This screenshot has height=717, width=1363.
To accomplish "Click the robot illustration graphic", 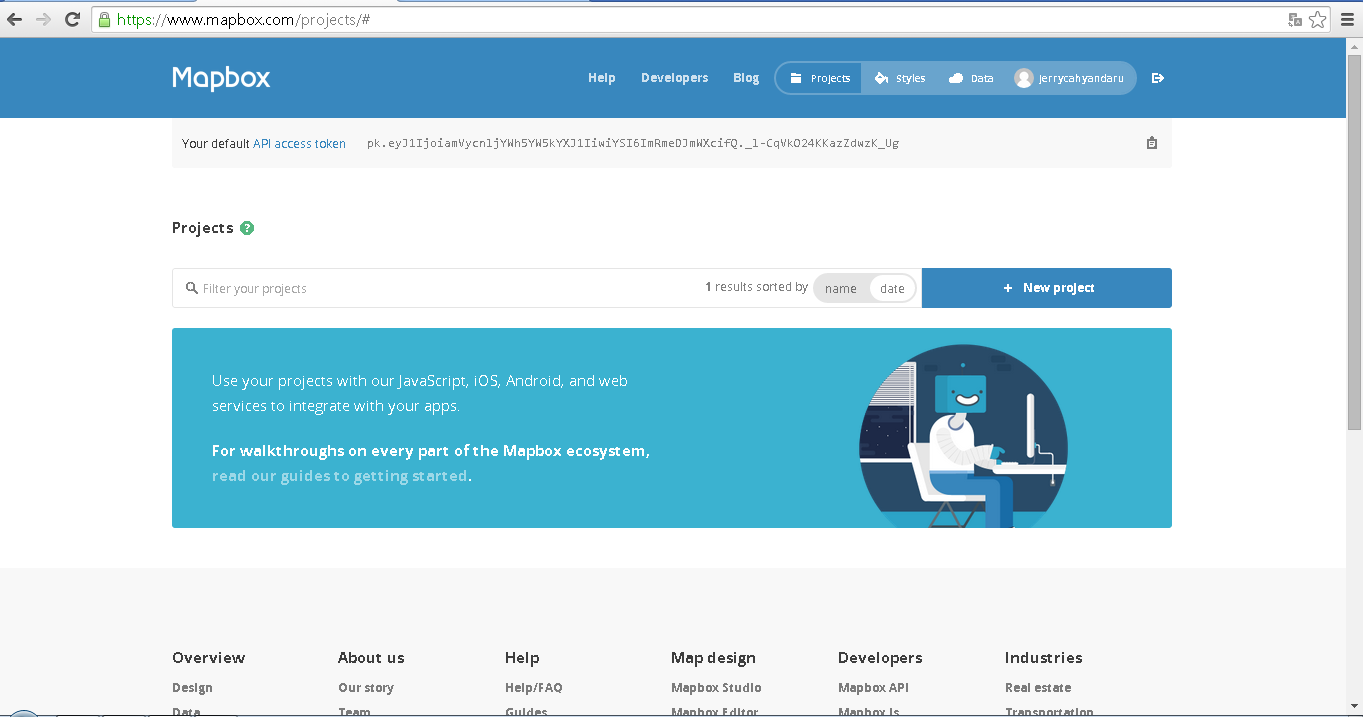I will [x=963, y=436].
